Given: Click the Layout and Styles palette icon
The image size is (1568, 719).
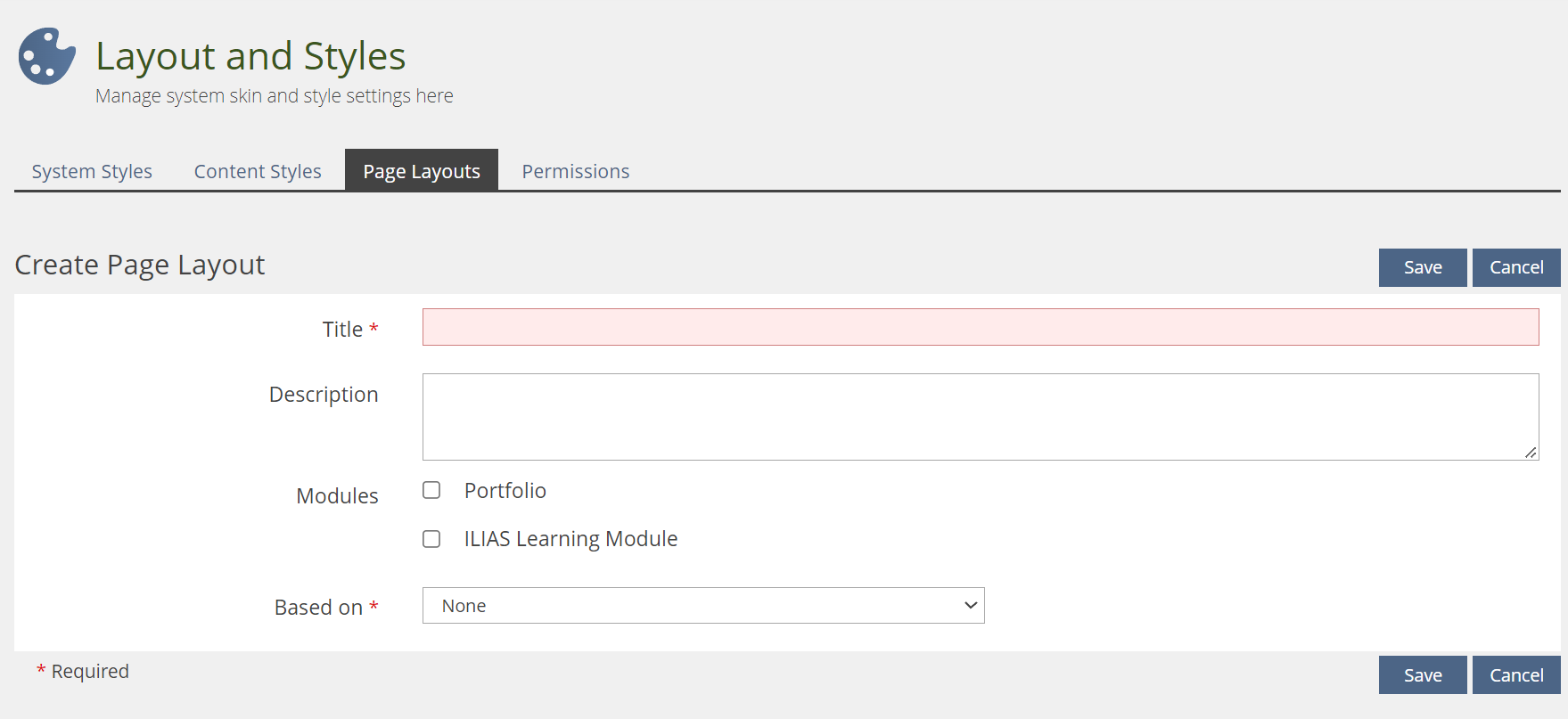Looking at the screenshot, I should click(46, 56).
